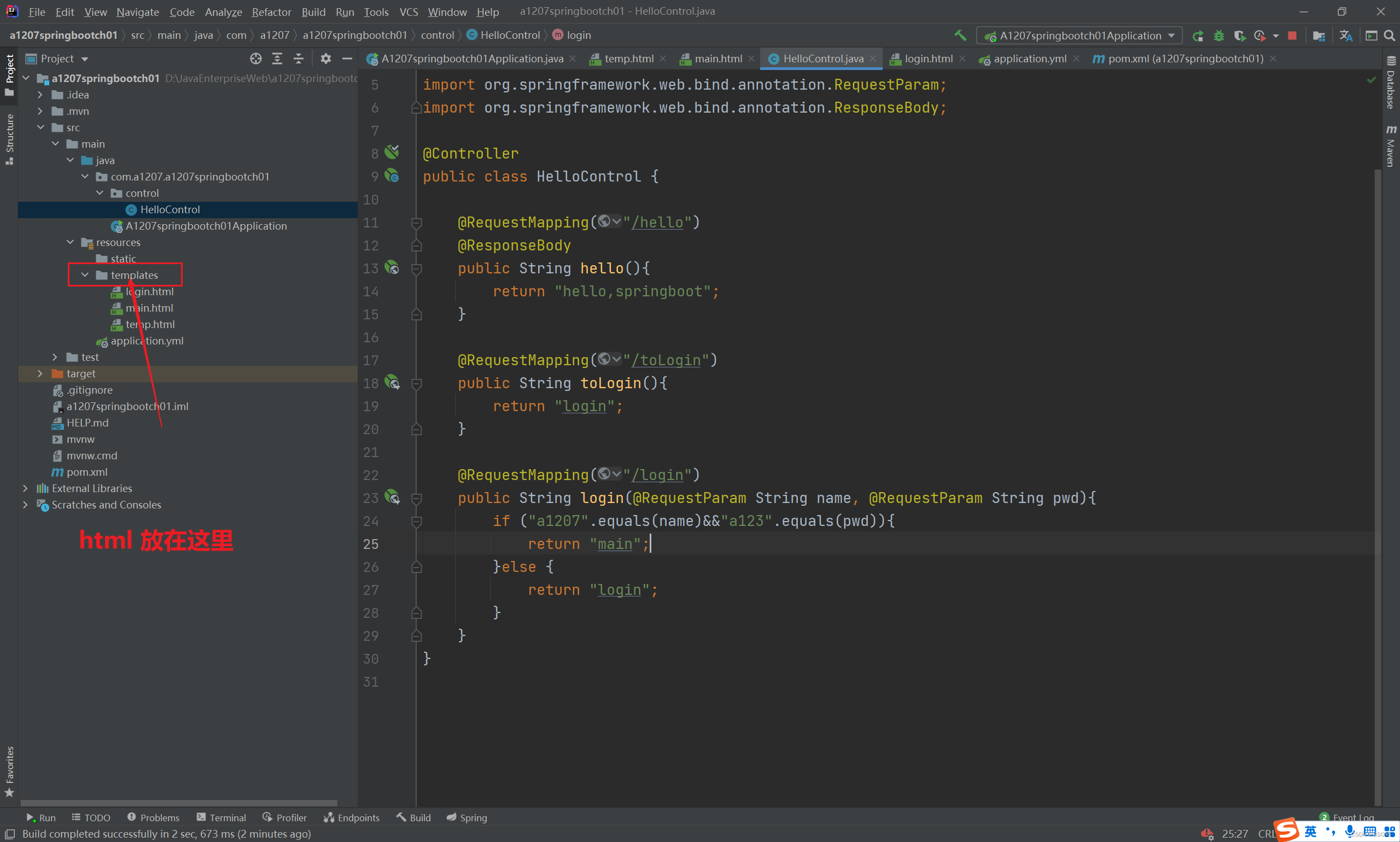1400x842 pixels.
Task: Click Select Opened File target icon
Action: [256, 59]
